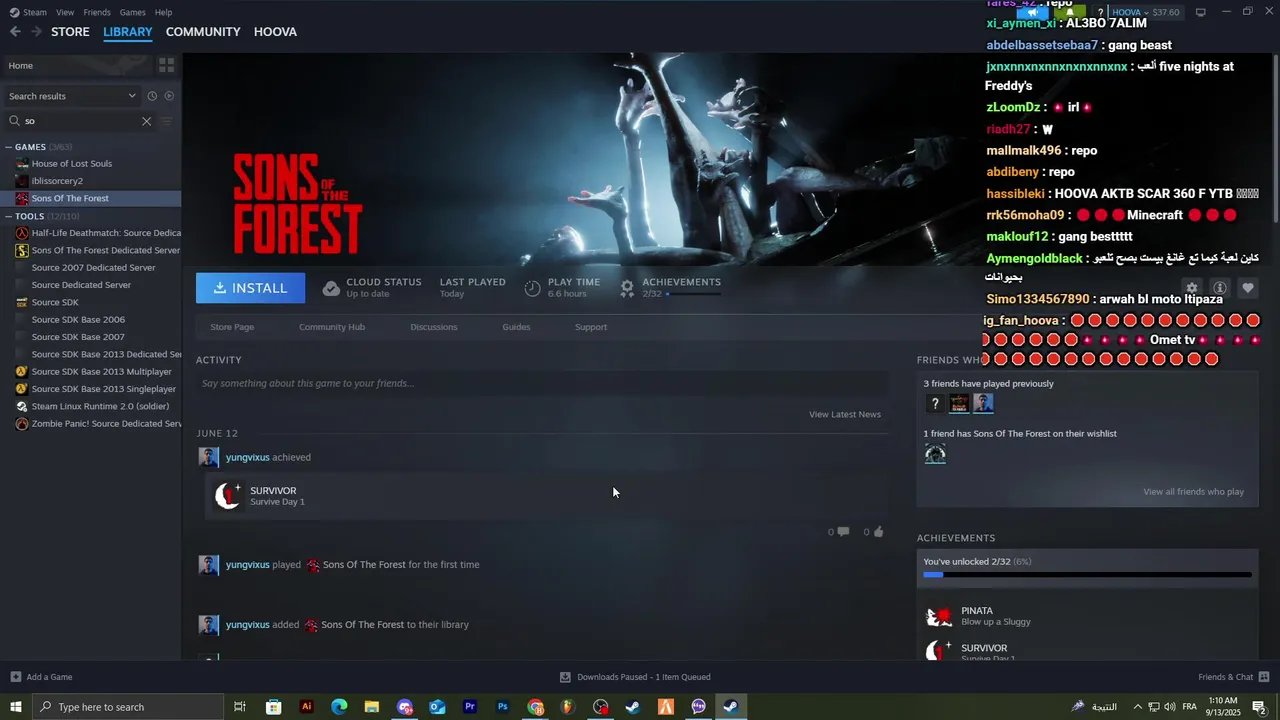Switch library to grid collections view
Viewport: 1280px width, 720px height.
166,65
